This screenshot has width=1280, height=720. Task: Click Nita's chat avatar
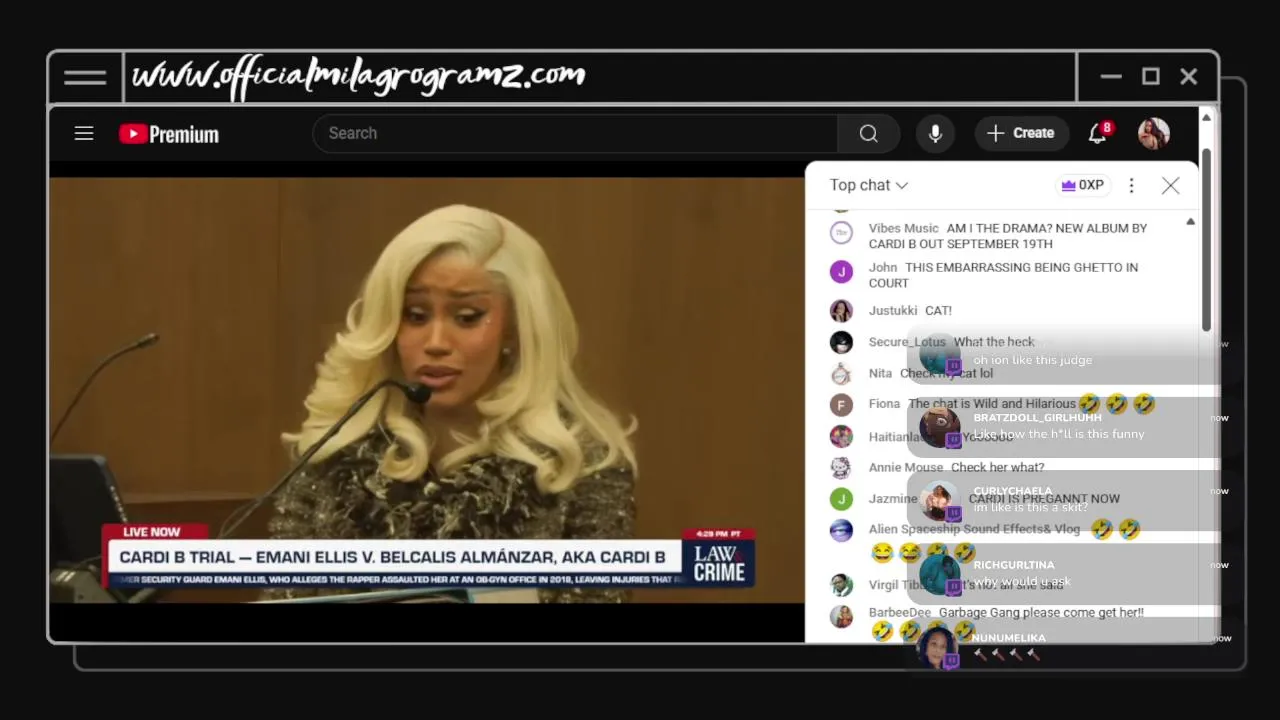point(841,373)
